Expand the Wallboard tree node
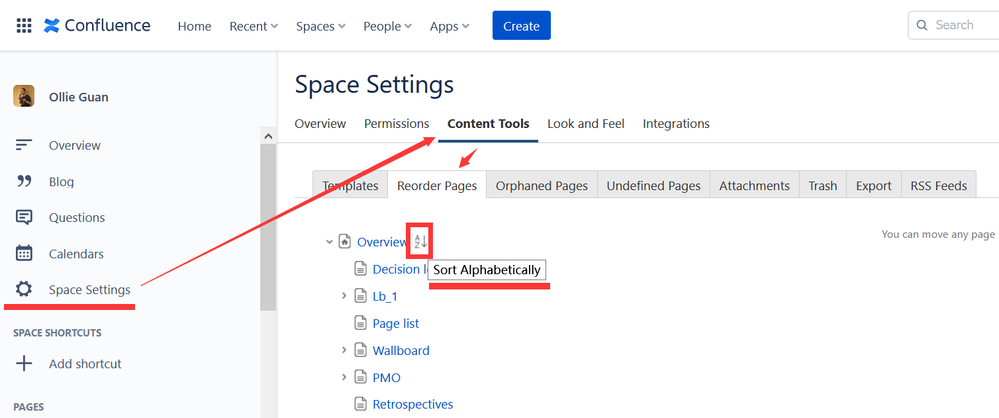The height and width of the screenshot is (418, 999). tap(344, 350)
